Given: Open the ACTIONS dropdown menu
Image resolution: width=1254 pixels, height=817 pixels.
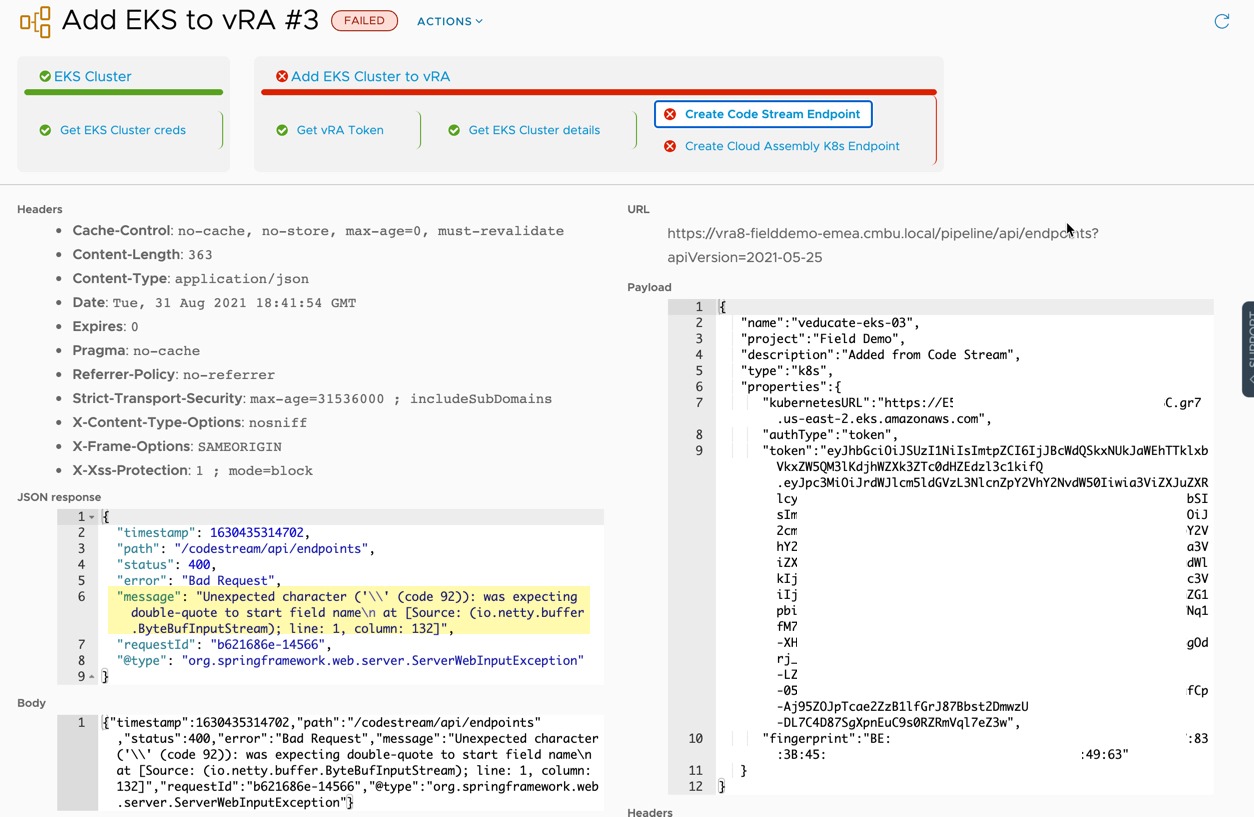Looking at the screenshot, I should (x=450, y=21).
